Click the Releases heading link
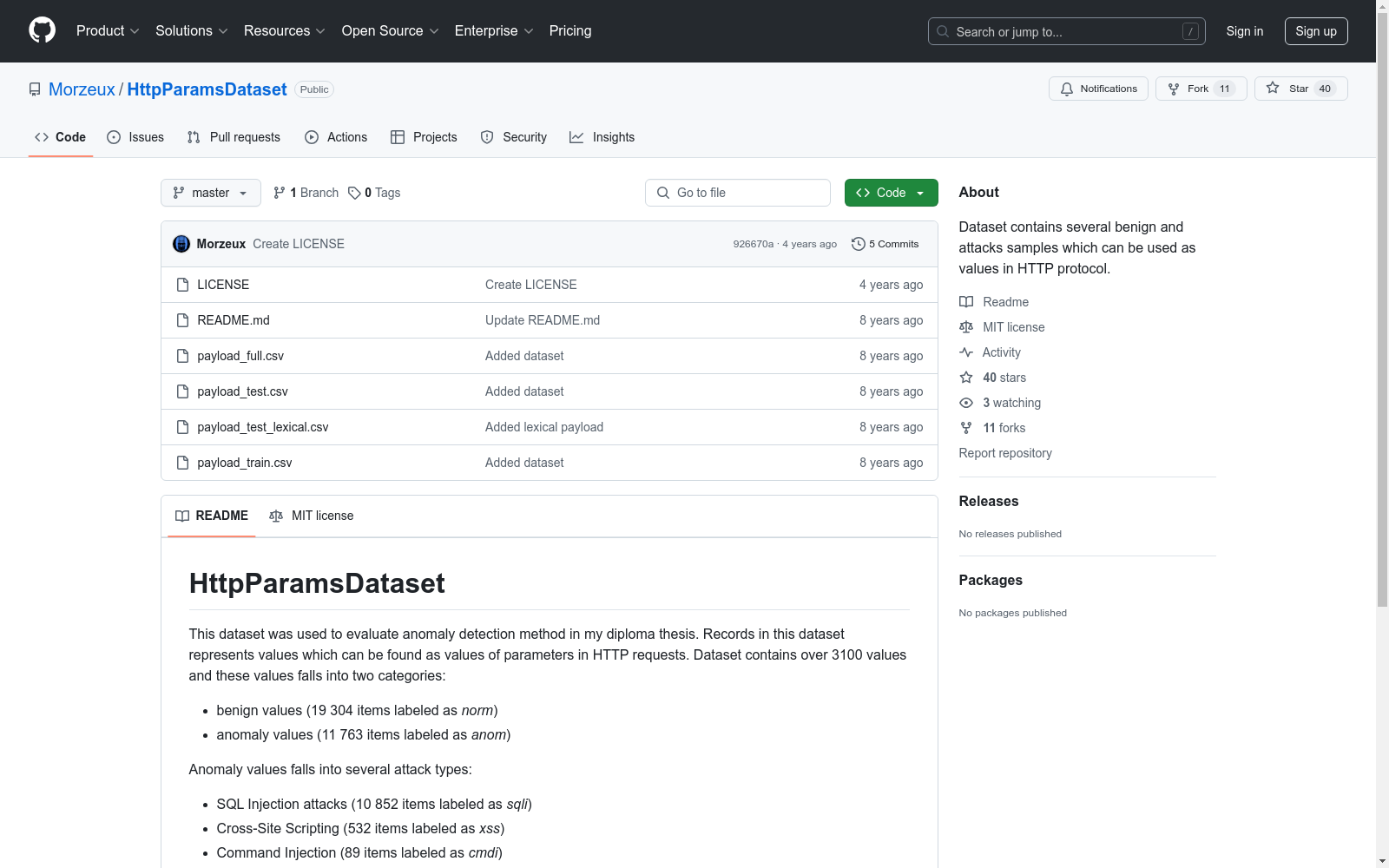 pyautogui.click(x=989, y=502)
